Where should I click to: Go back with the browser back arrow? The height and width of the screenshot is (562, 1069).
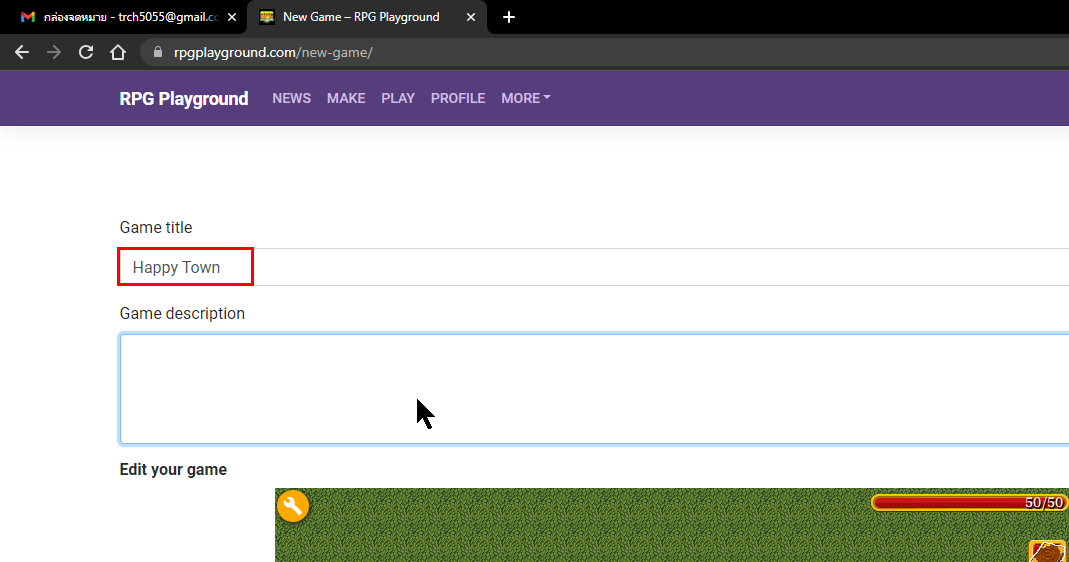22,53
